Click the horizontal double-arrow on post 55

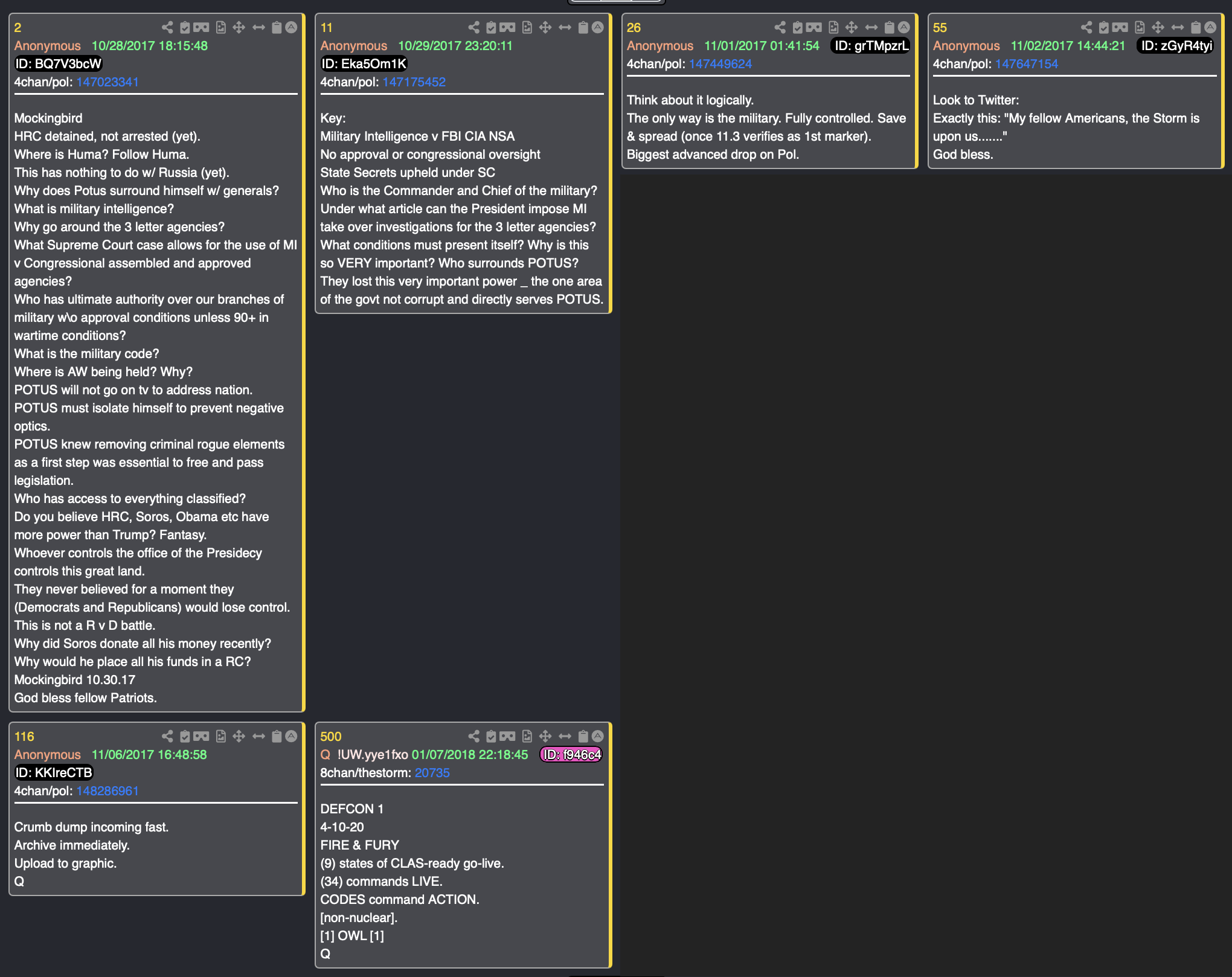1177,27
